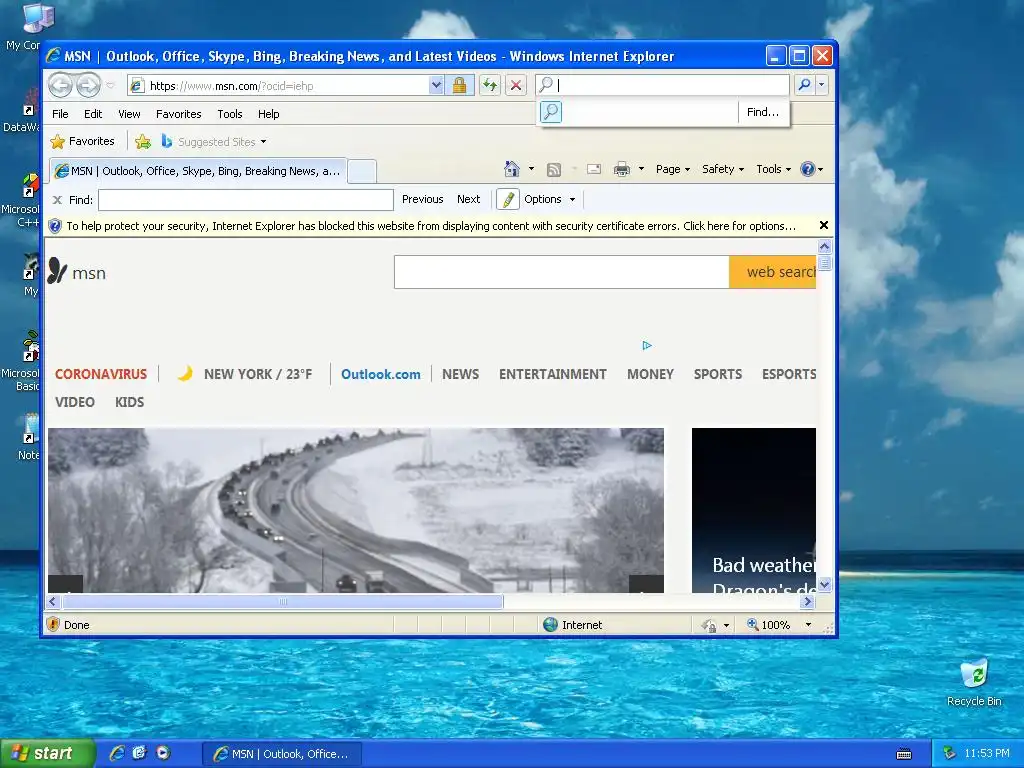Click the Home icon in command bar
Image resolution: width=1024 pixels, height=768 pixels.
coord(511,169)
